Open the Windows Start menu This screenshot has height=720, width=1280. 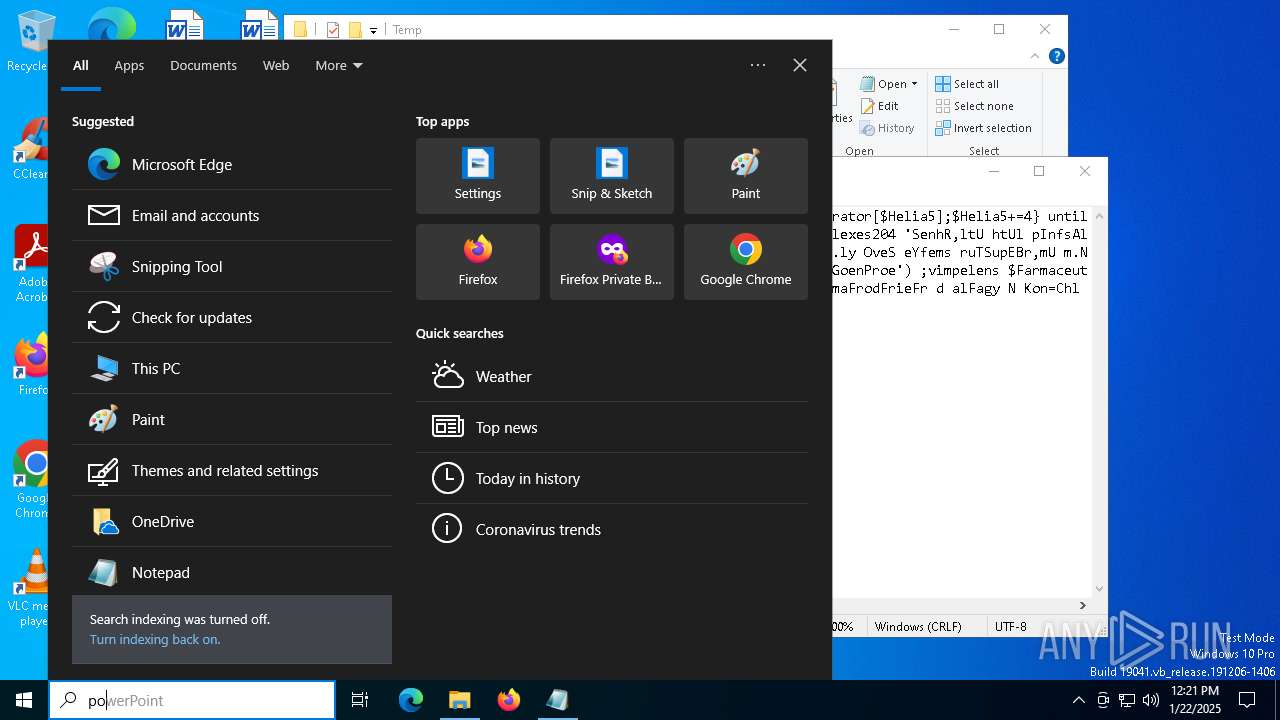click(x=24, y=700)
